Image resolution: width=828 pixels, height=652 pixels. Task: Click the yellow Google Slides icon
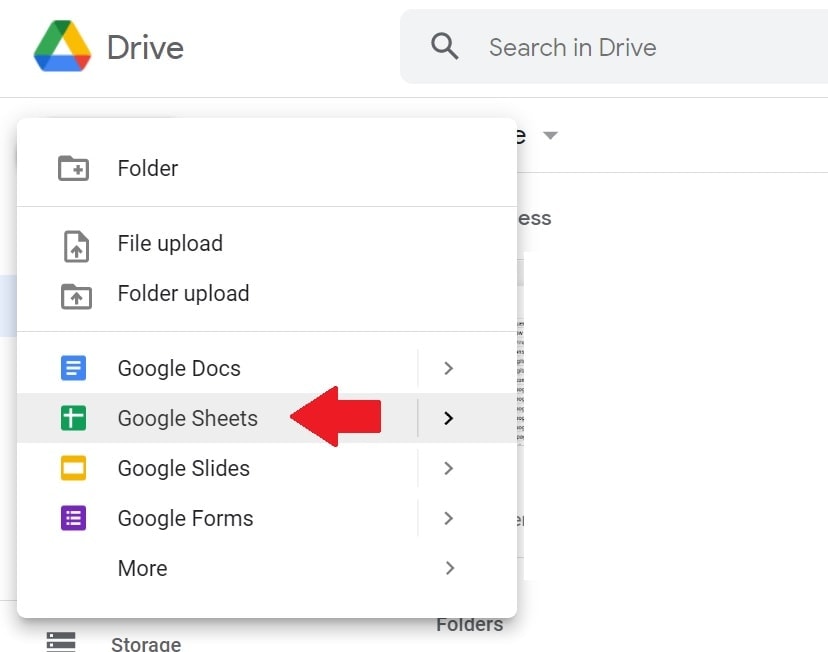pyautogui.click(x=73, y=468)
